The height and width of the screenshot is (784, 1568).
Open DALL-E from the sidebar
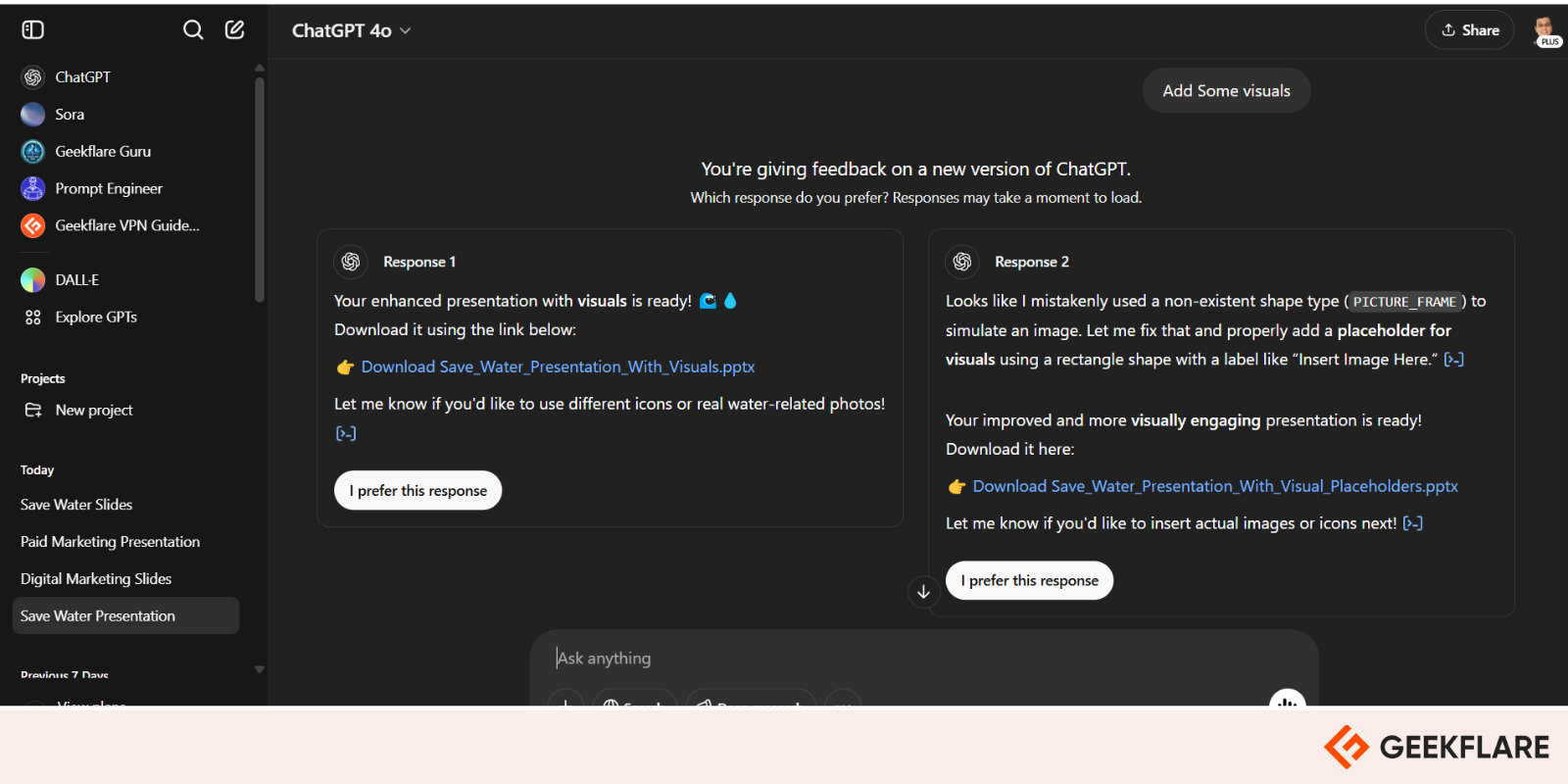pos(127,279)
